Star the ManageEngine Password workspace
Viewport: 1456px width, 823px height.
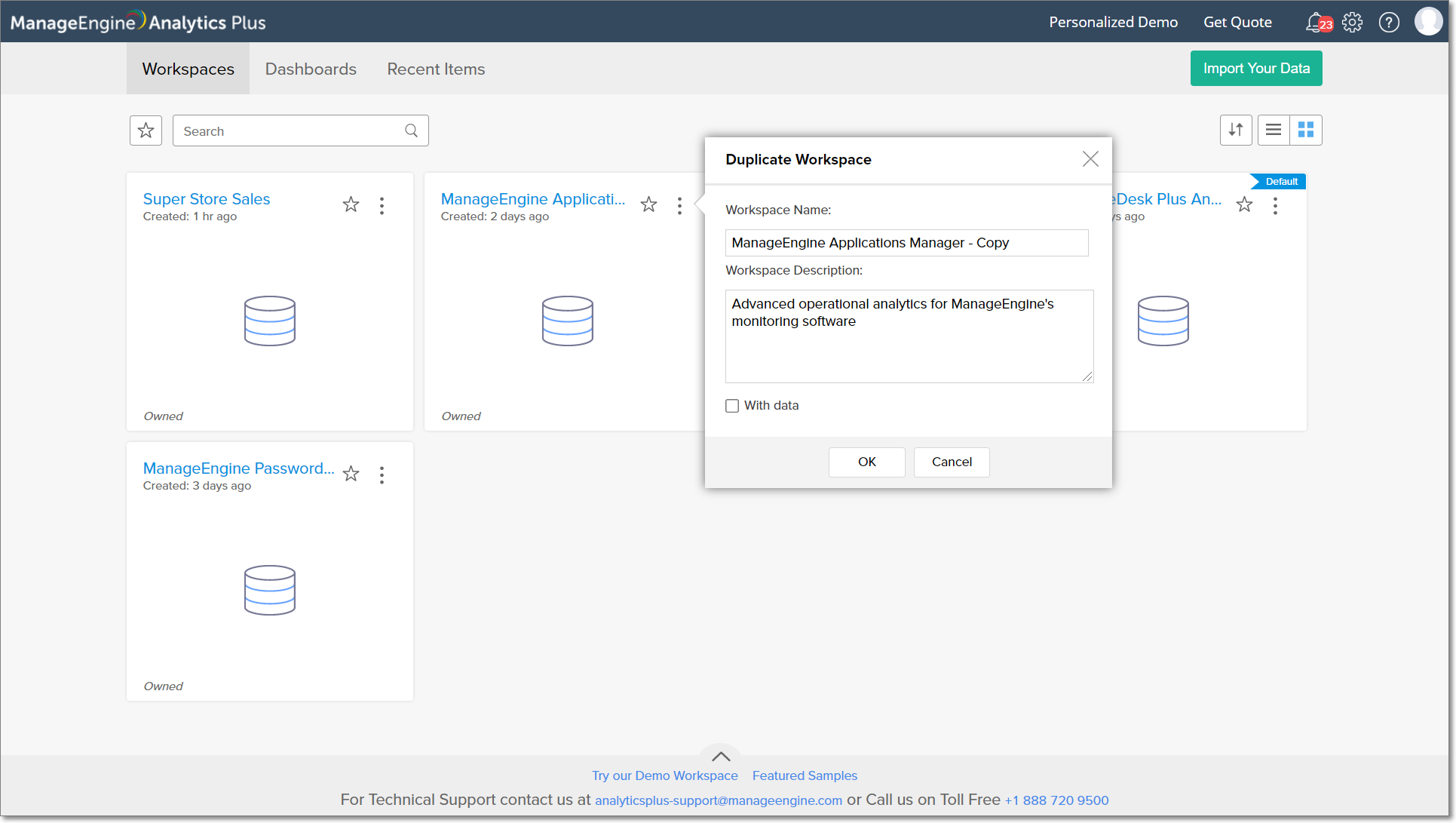pos(351,474)
